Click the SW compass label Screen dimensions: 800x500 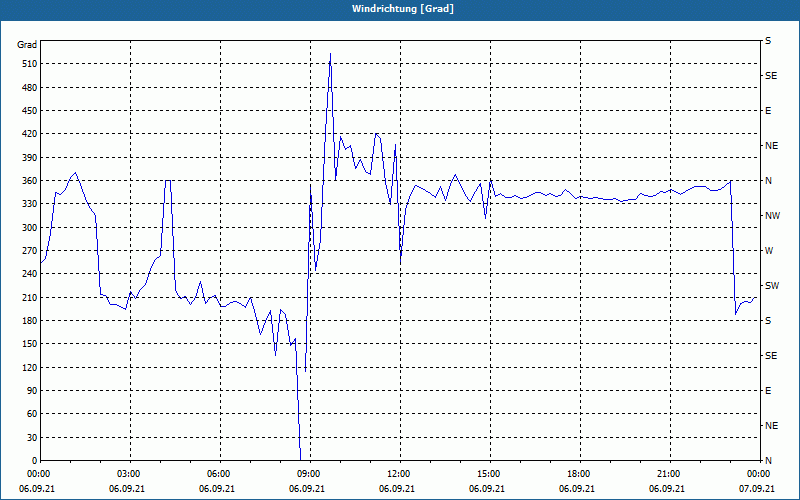tap(772, 286)
